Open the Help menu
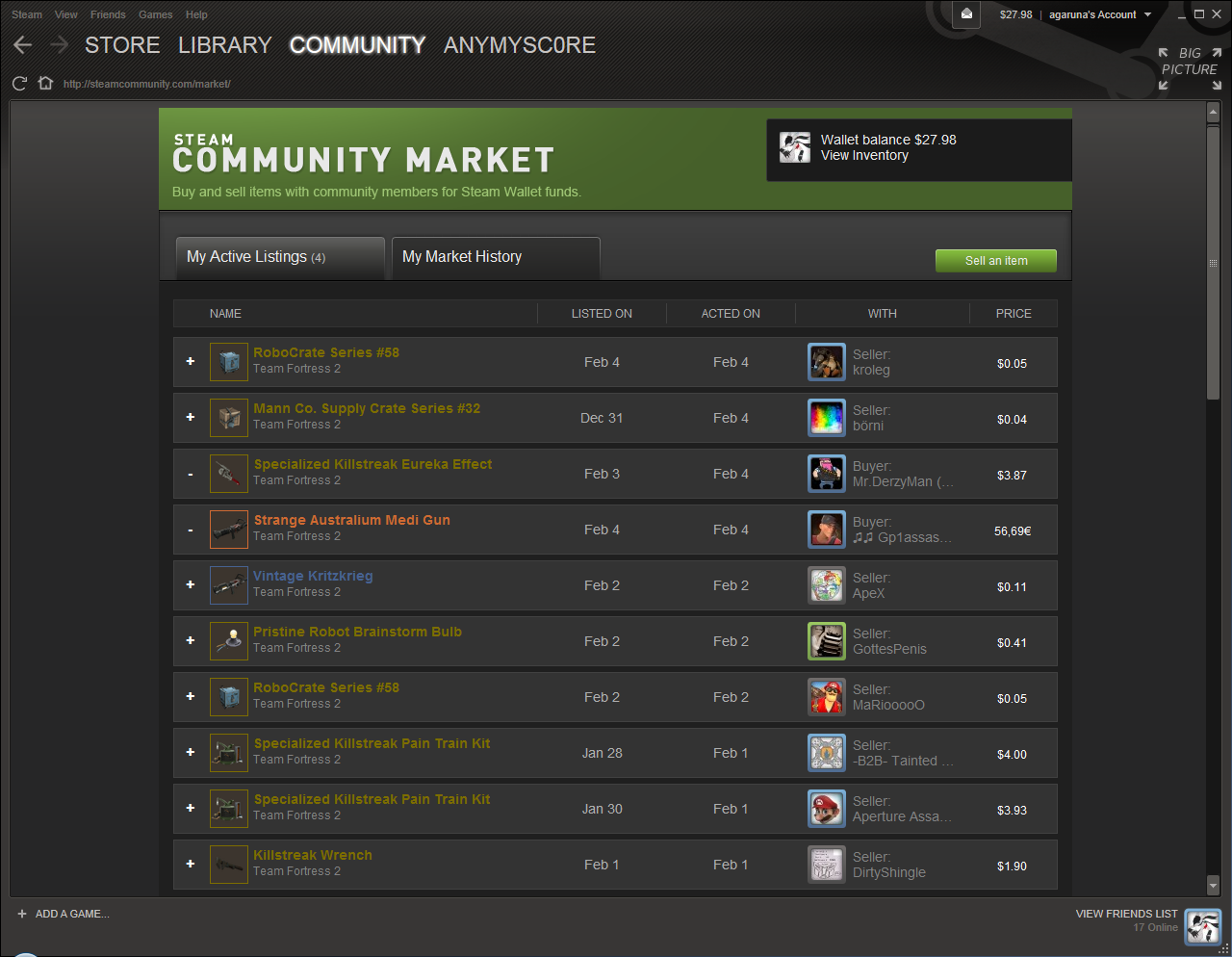Screen dimensions: 1232x957 196,14
